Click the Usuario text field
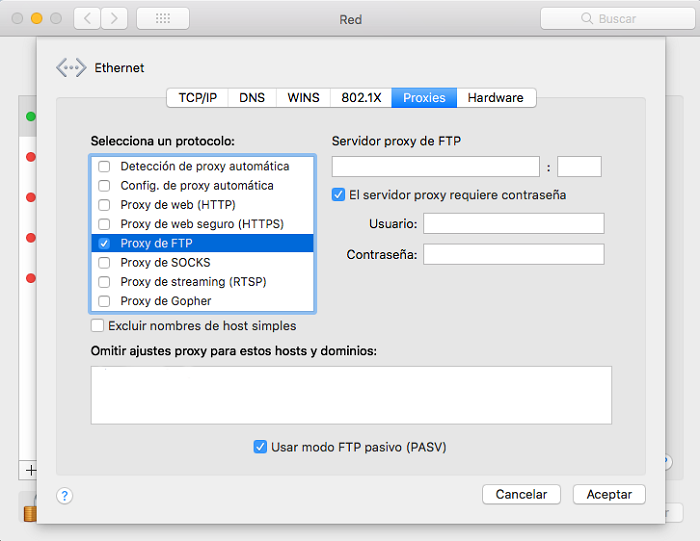The width and height of the screenshot is (700, 541). pos(513,223)
